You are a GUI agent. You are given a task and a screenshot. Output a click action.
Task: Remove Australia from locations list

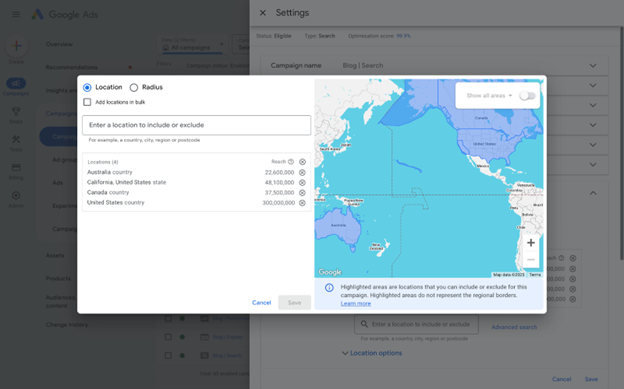[x=302, y=172]
